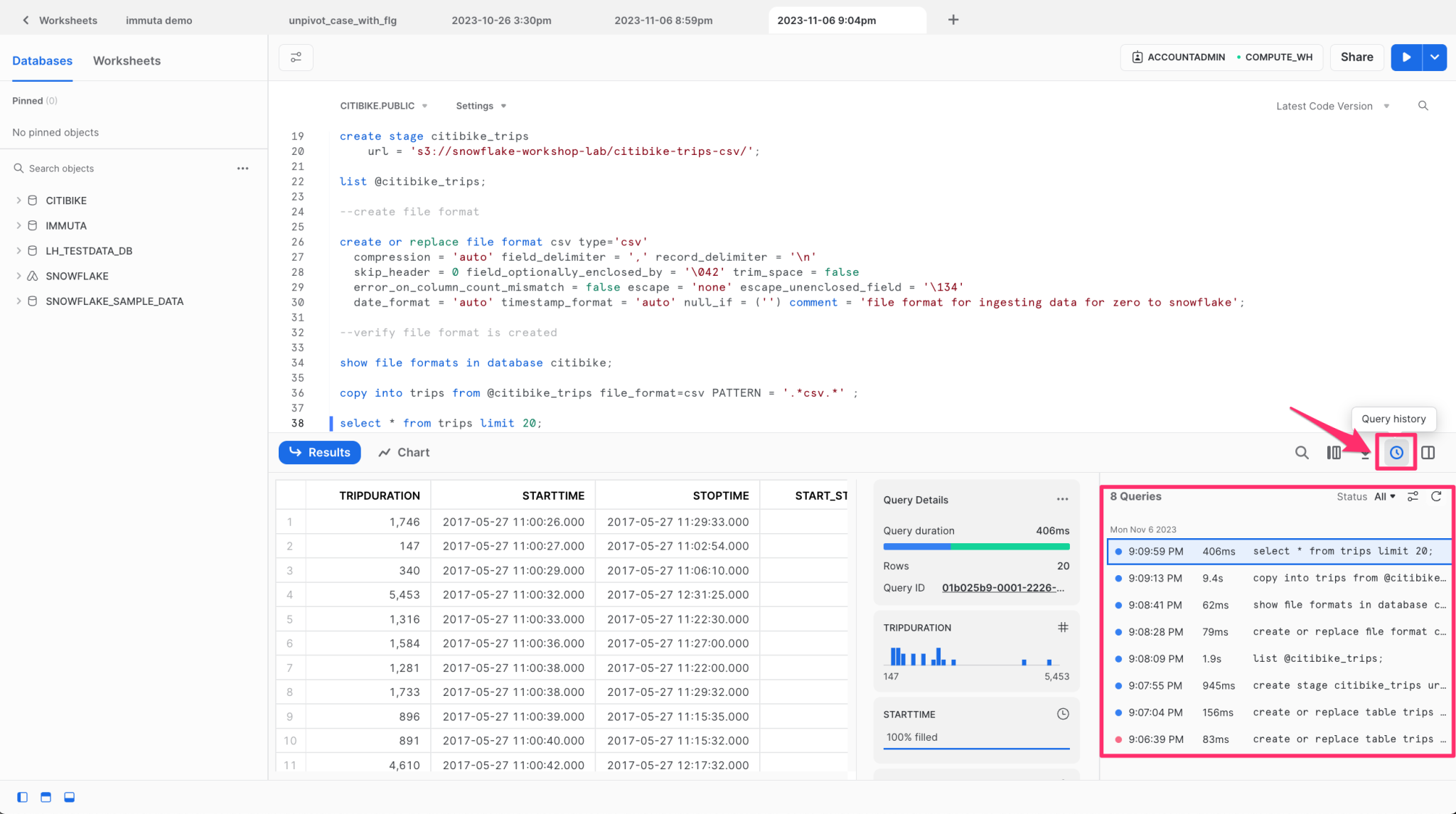Expand the SNOWFLAKE_SAMPLE_DATA database tree
The image size is (1456, 814).
point(18,301)
